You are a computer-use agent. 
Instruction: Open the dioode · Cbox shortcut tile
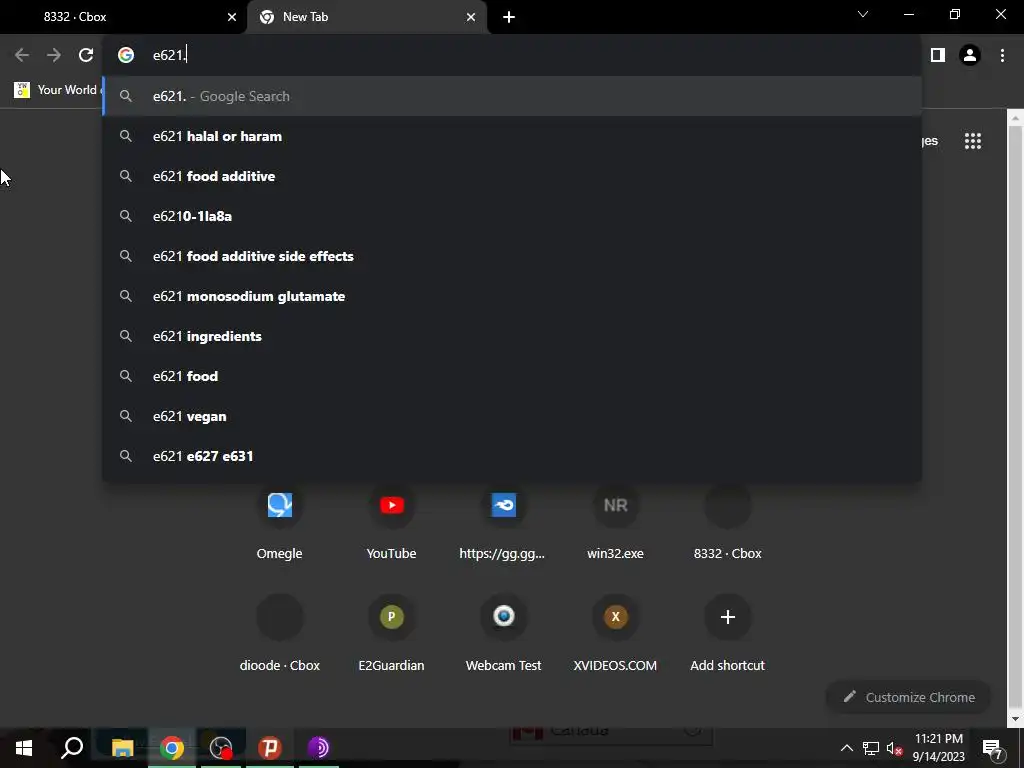pos(280,616)
